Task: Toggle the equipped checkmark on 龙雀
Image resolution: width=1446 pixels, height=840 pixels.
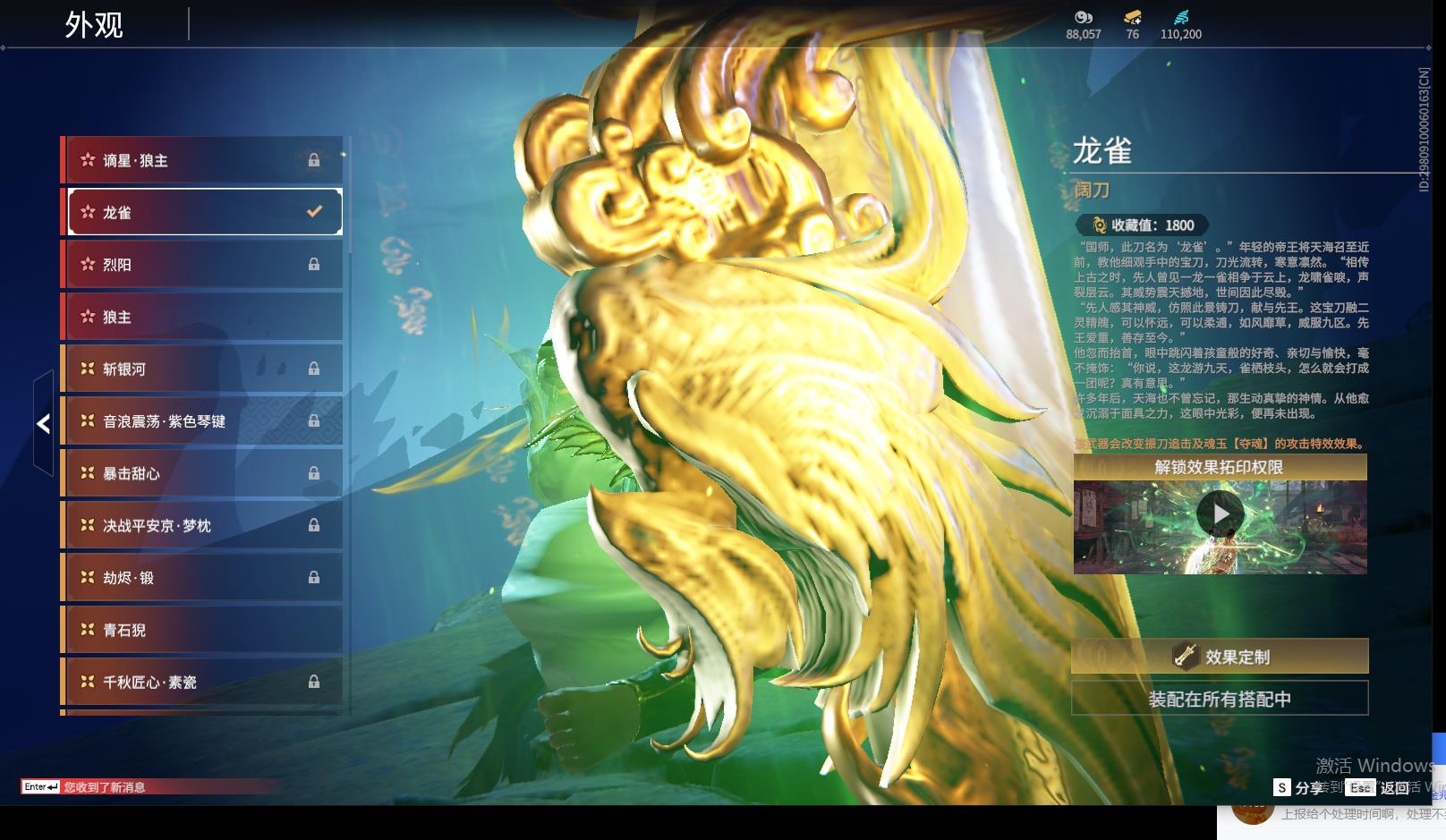Action: [314, 212]
